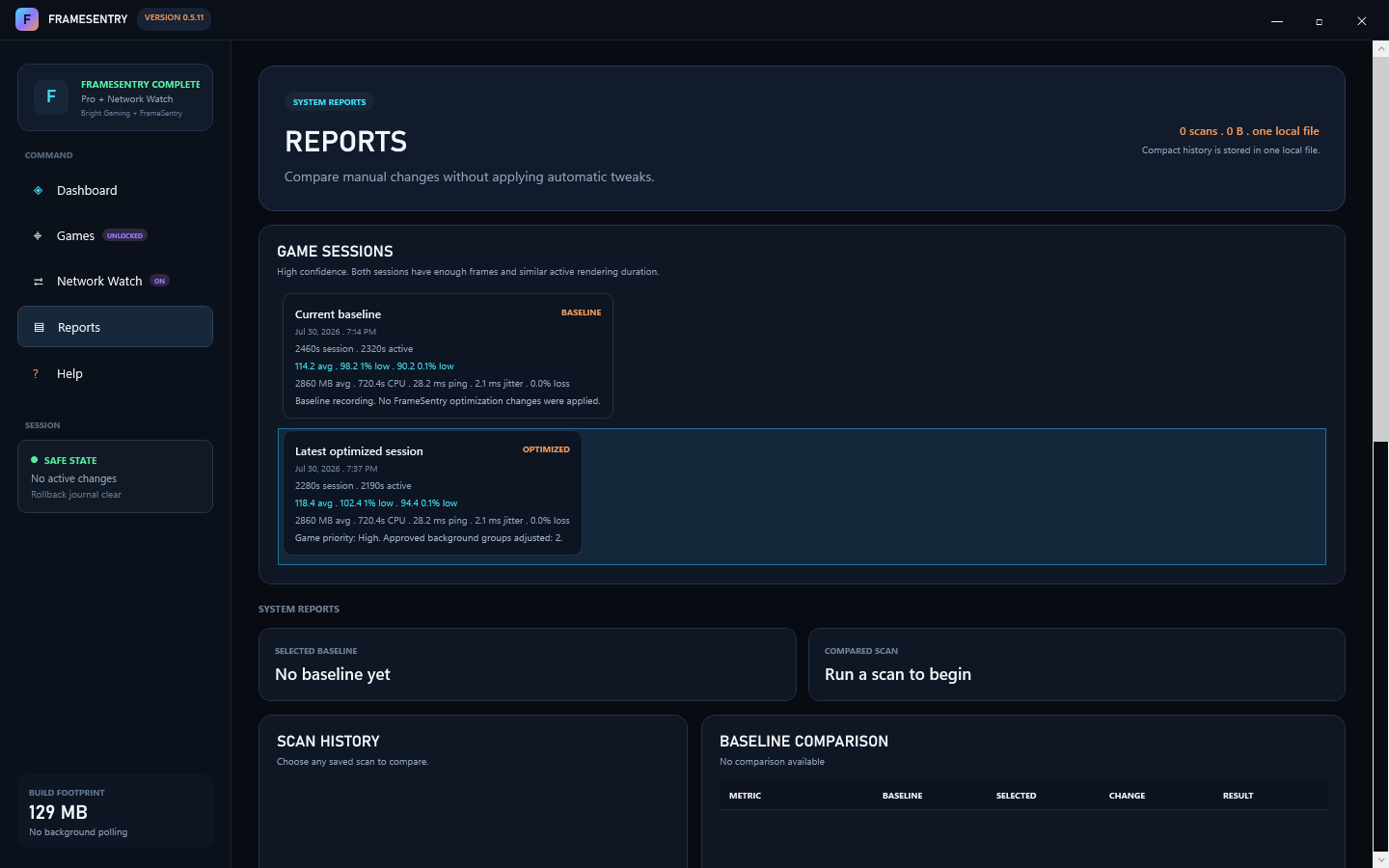Click '0 scans . 0 B . one local file' text
Image resolution: width=1389 pixels, height=868 pixels.
click(x=1249, y=131)
